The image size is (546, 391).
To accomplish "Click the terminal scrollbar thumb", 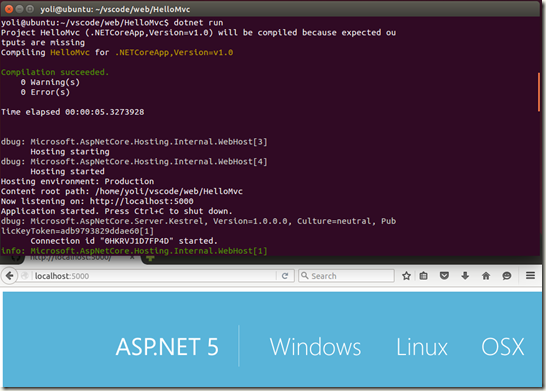I will (539, 92).
